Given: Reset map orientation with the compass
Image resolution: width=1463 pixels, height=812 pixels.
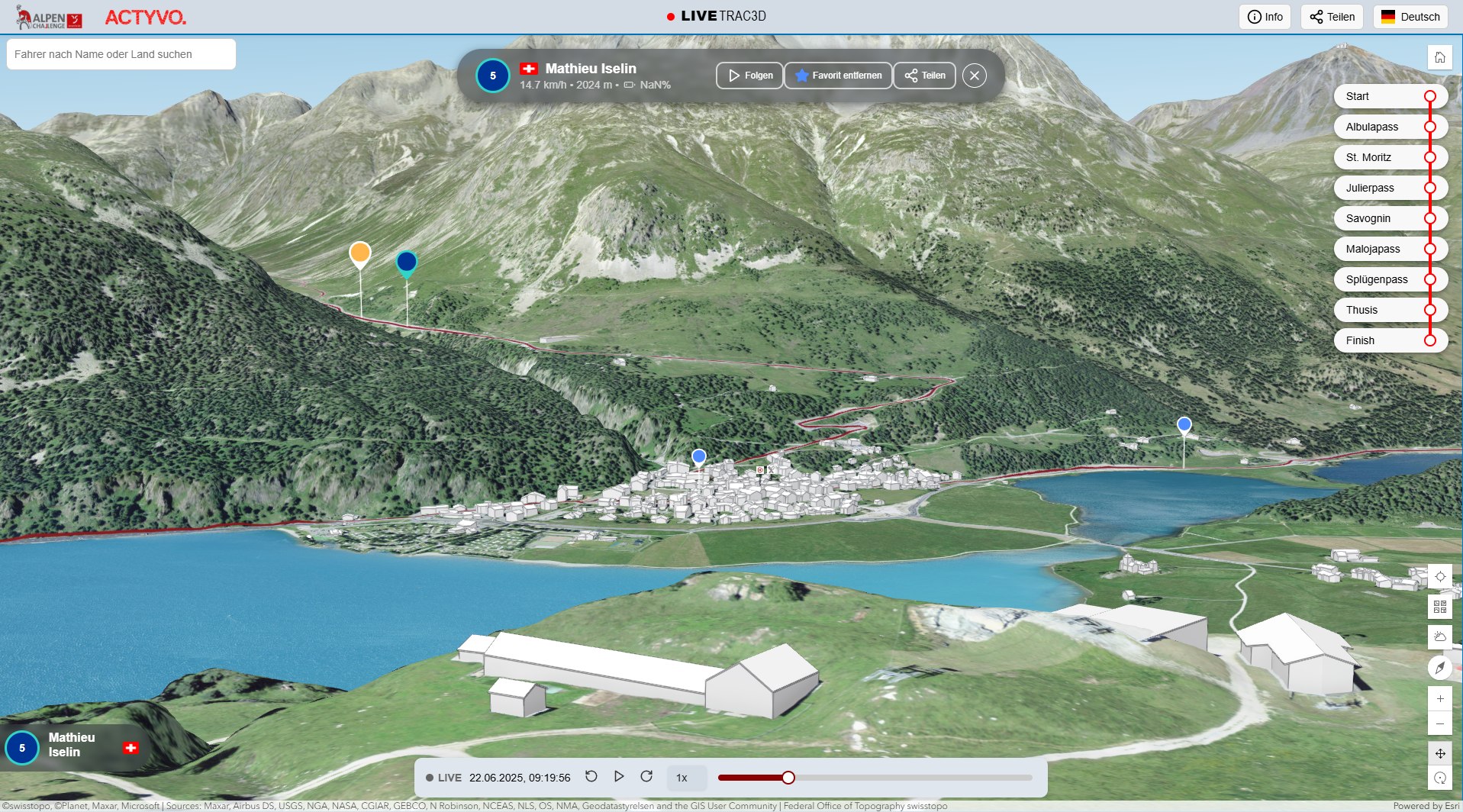Looking at the screenshot, I should click(x=1439, y=668).
